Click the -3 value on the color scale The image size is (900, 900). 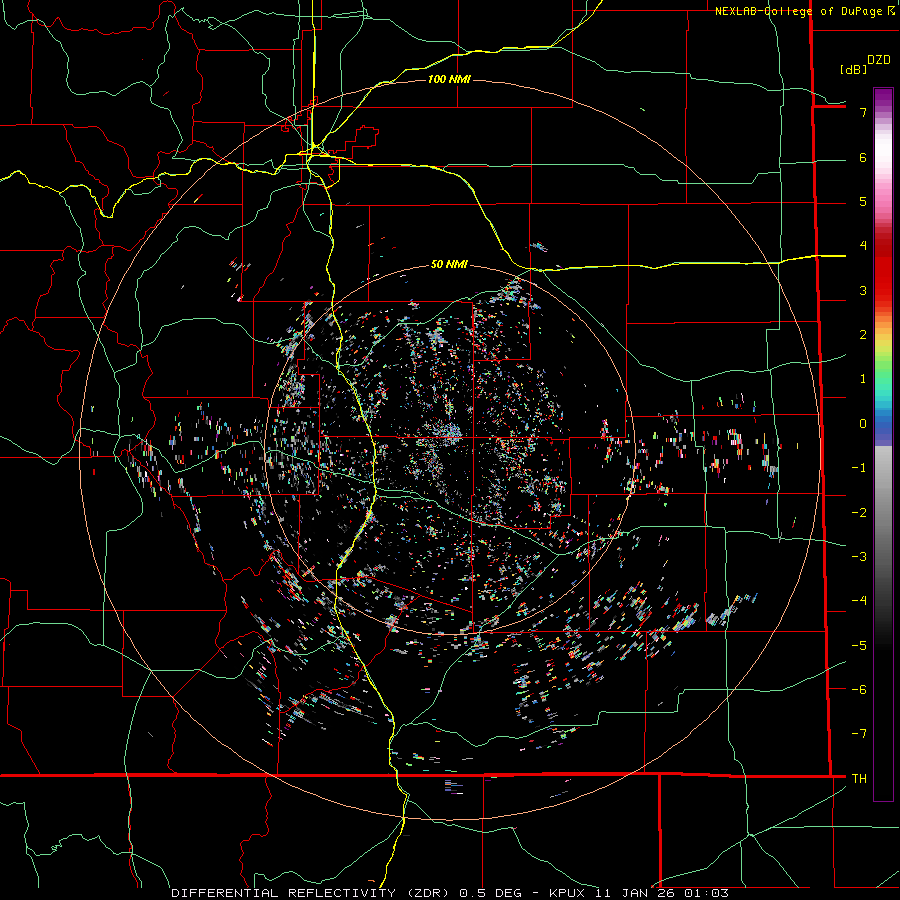[x=859, y=557]
